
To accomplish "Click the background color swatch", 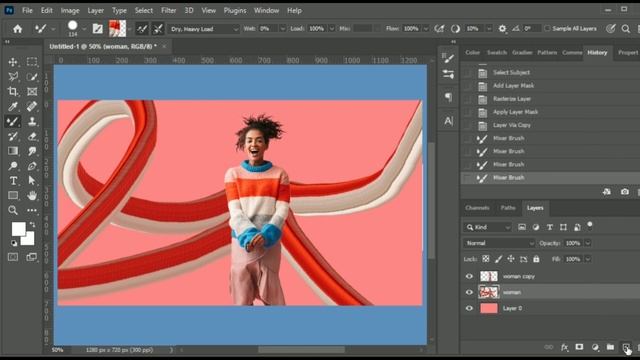I will click(29, 240).
